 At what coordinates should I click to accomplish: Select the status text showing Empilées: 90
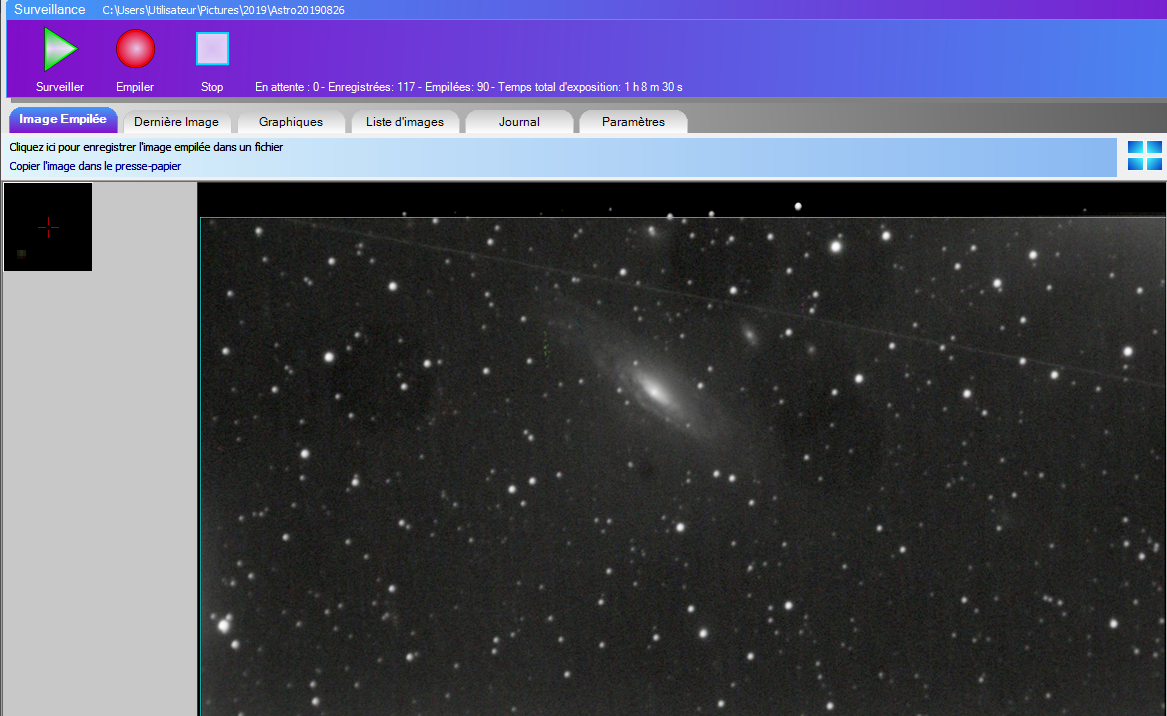[x=457, y=87]
